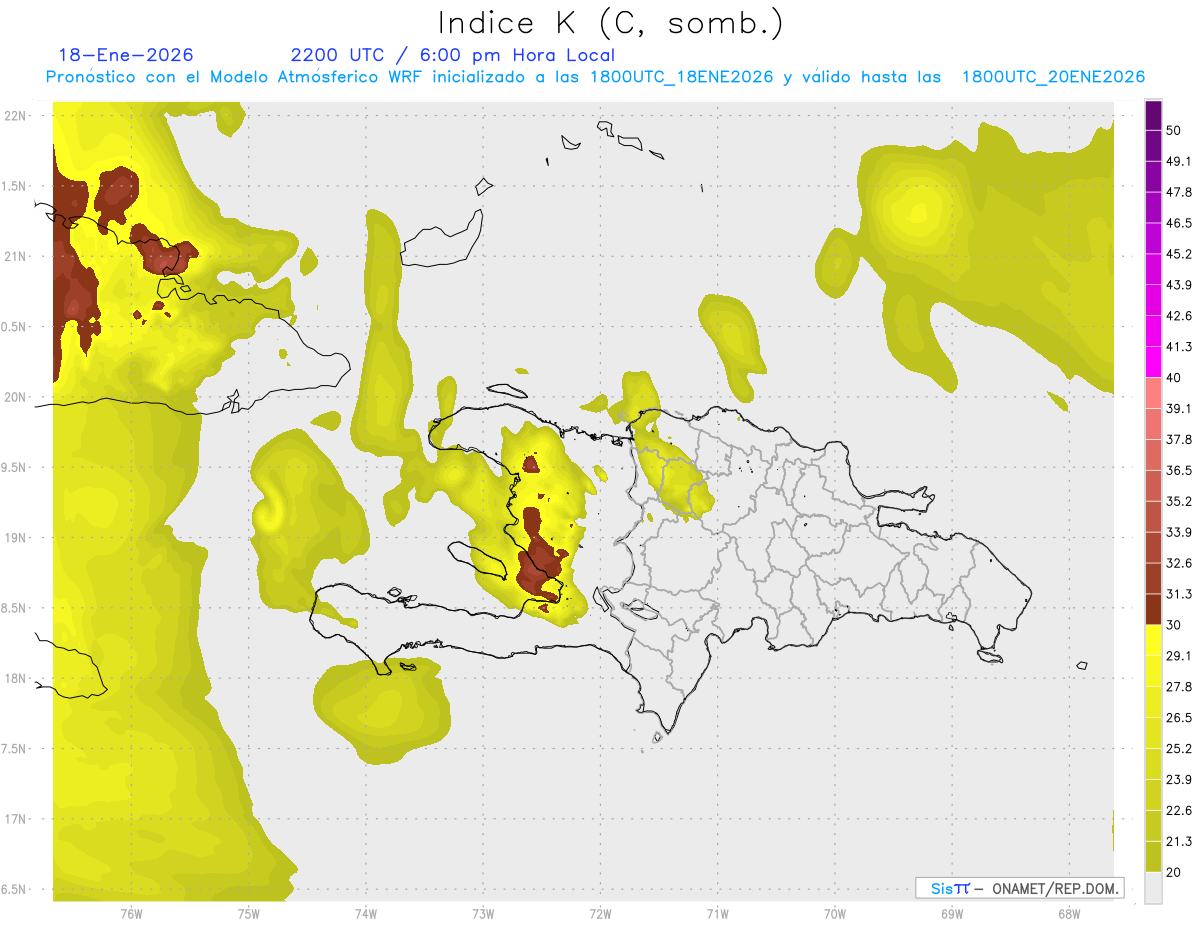The image size is (1200, 927).
Task: Click the legend value "23.9"
Action: tap(1179, 780)
